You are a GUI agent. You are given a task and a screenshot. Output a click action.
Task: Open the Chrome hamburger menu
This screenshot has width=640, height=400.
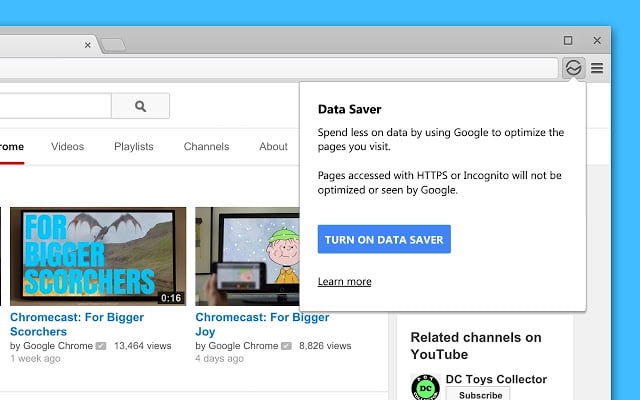pyautogui.click(x=597, y=68)
